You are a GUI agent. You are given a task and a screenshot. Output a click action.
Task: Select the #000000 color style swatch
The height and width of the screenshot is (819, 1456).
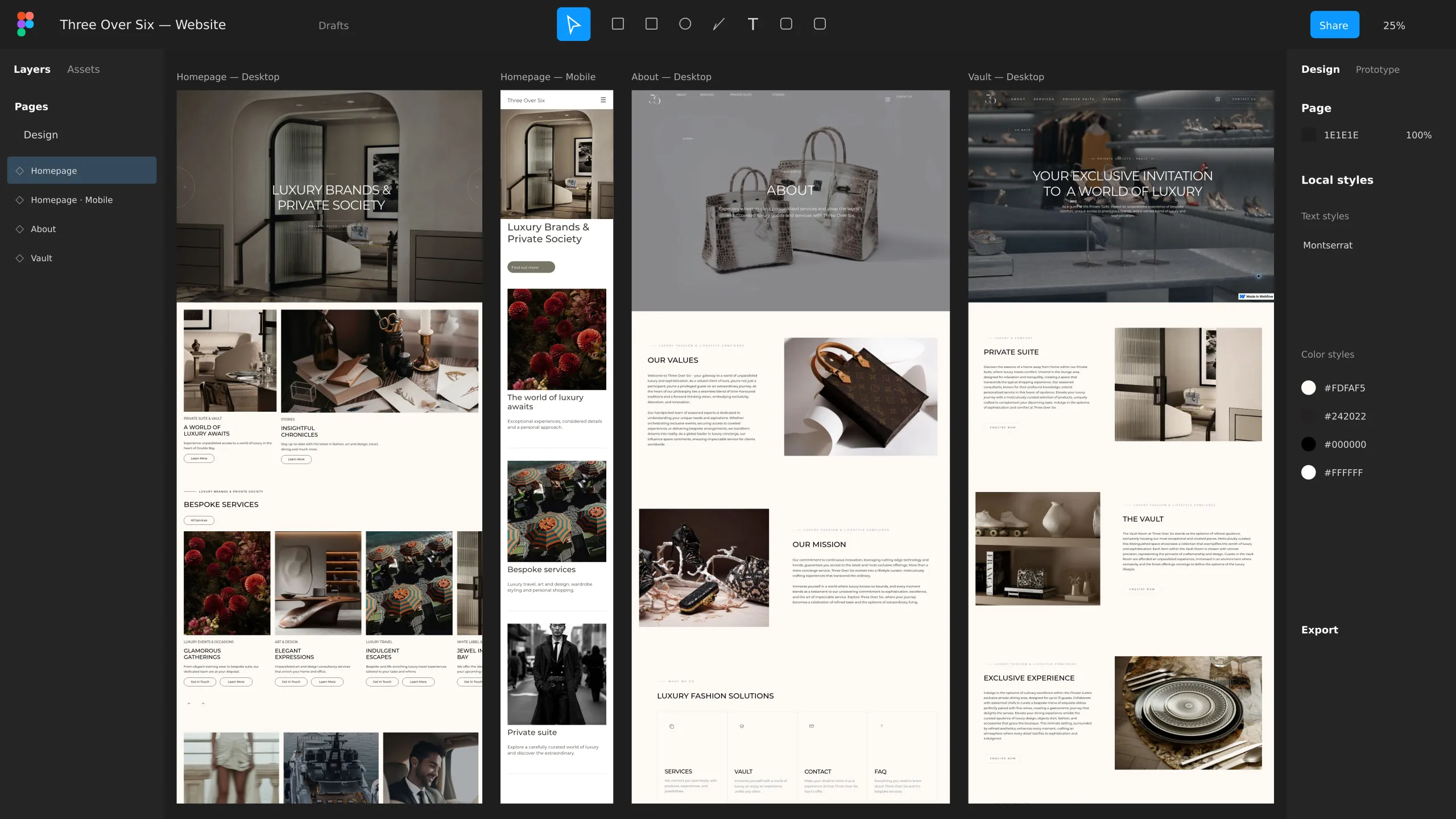coord(1308,444)
